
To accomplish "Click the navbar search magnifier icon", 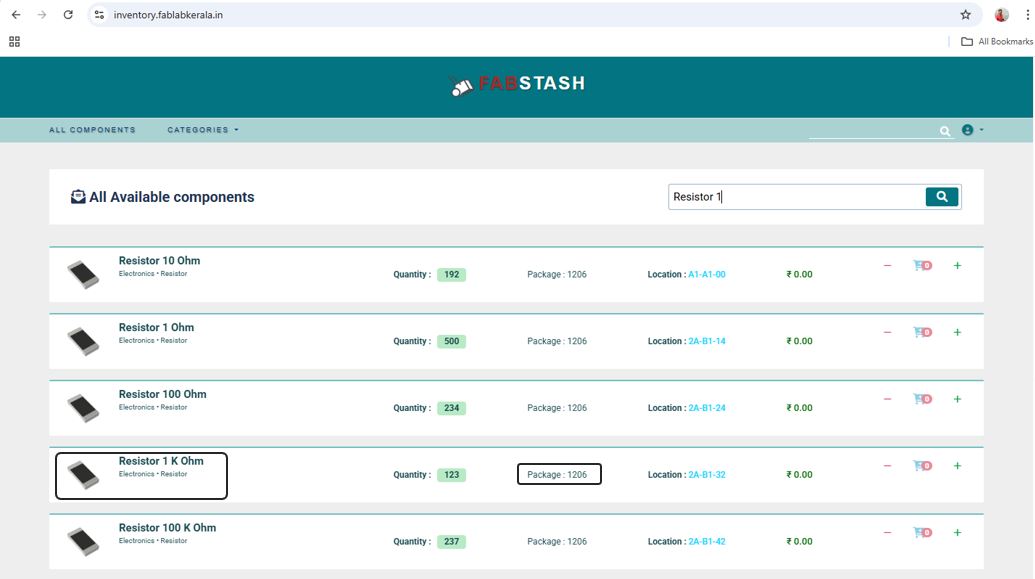I will click(x=945, y=131).
